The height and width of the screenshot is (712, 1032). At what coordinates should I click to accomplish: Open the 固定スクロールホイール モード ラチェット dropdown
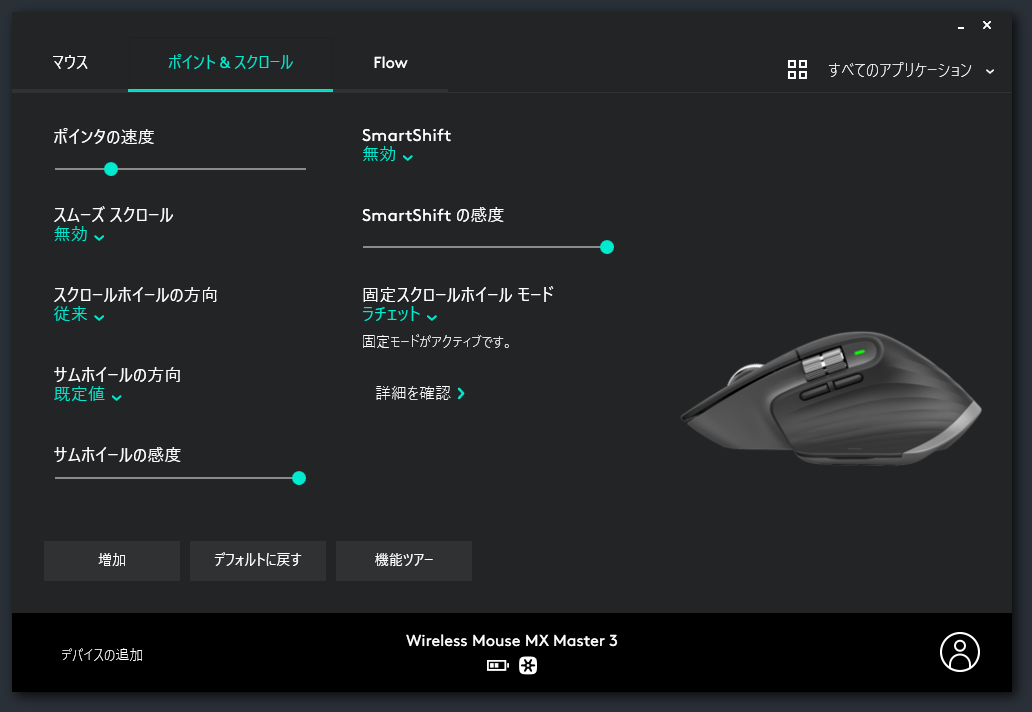point(400,315)
